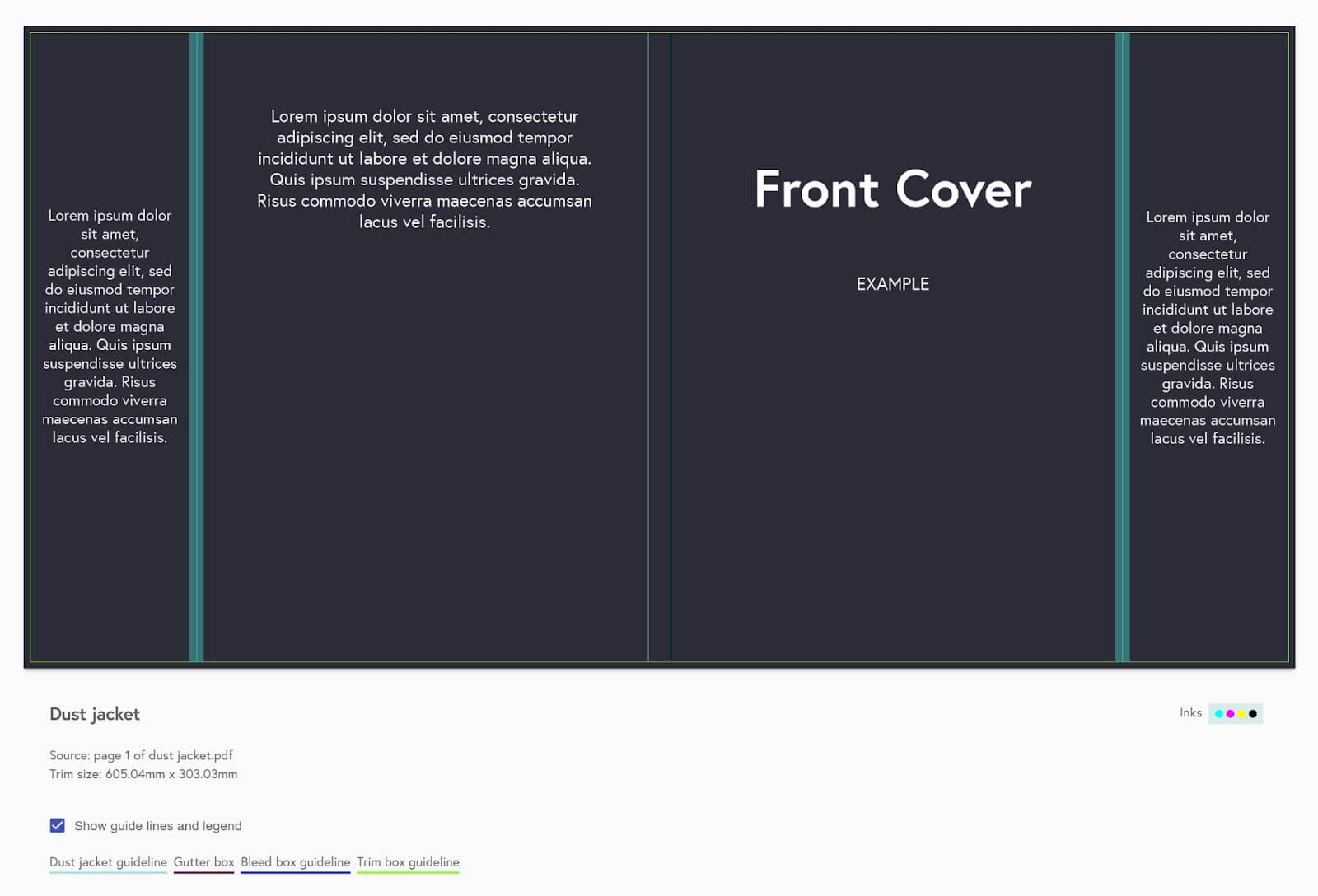Click the spine between back and front cover
Image resolution: width=1318 pixels, height=896 pixels.
(659, 346)
